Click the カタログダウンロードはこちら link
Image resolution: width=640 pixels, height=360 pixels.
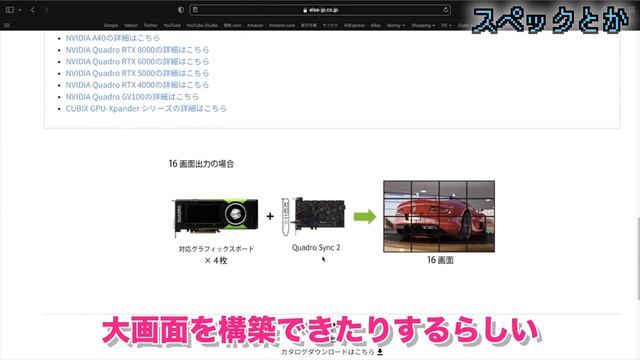click(328, 351)
